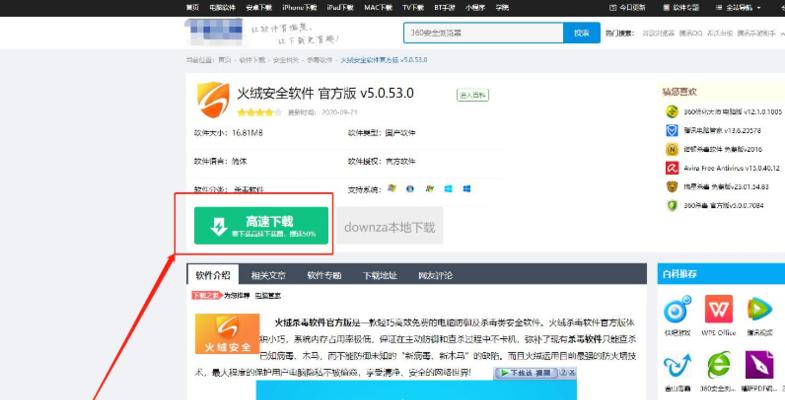Open the 360 browser green e icon
The width and height of the screenshot is (785, 400).
(x=718, y=365)
